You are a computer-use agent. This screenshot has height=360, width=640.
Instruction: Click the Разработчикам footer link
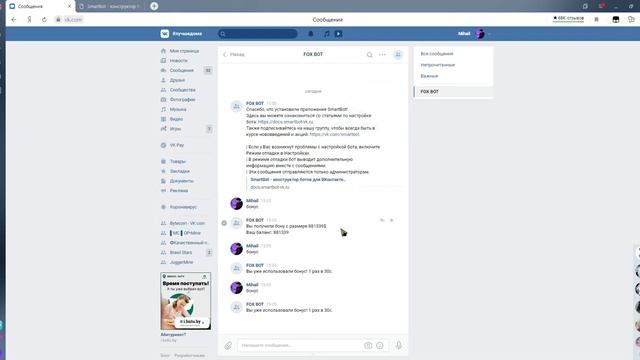pyautogui.click(x=189, y=356)
